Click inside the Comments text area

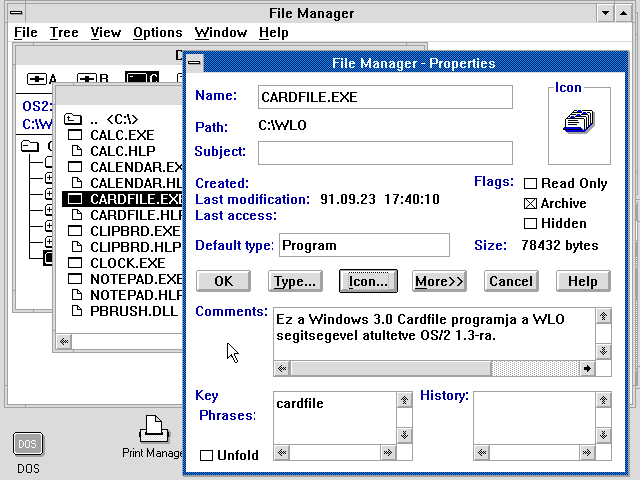click(434, 334)
